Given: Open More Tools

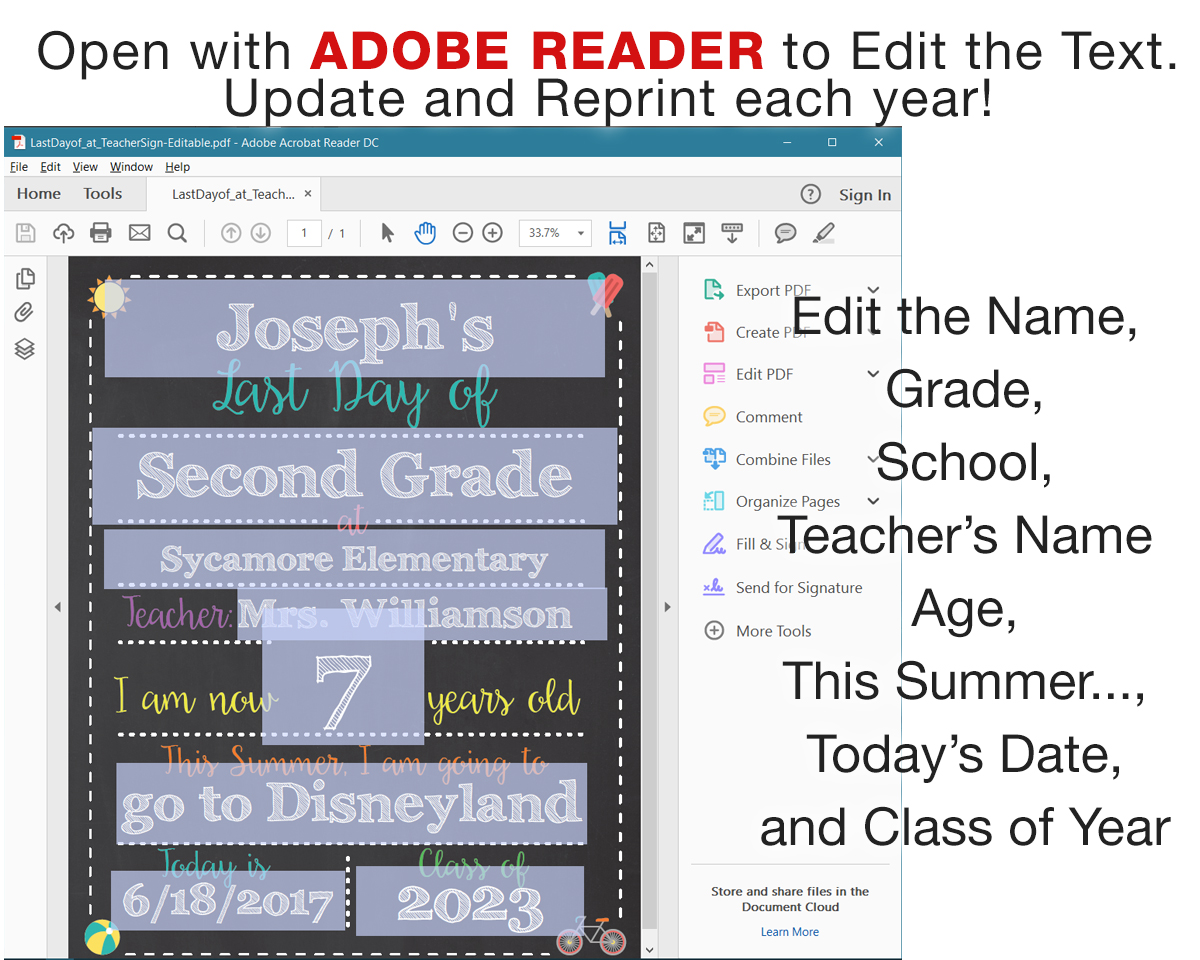Looking at the screenshot, I should point(759,631).
